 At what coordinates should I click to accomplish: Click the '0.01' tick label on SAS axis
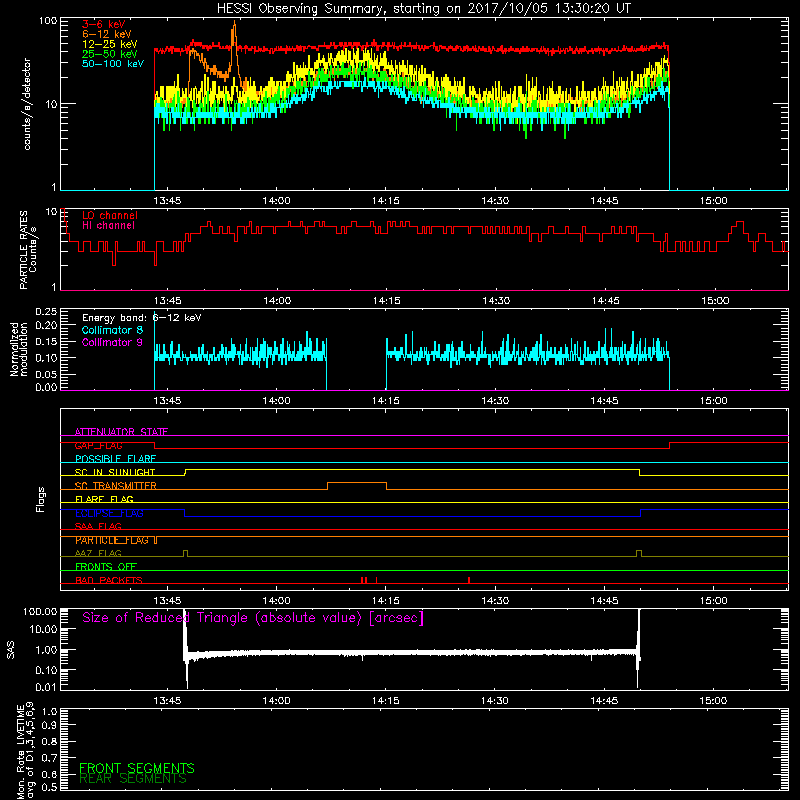[x=46, y=687]
